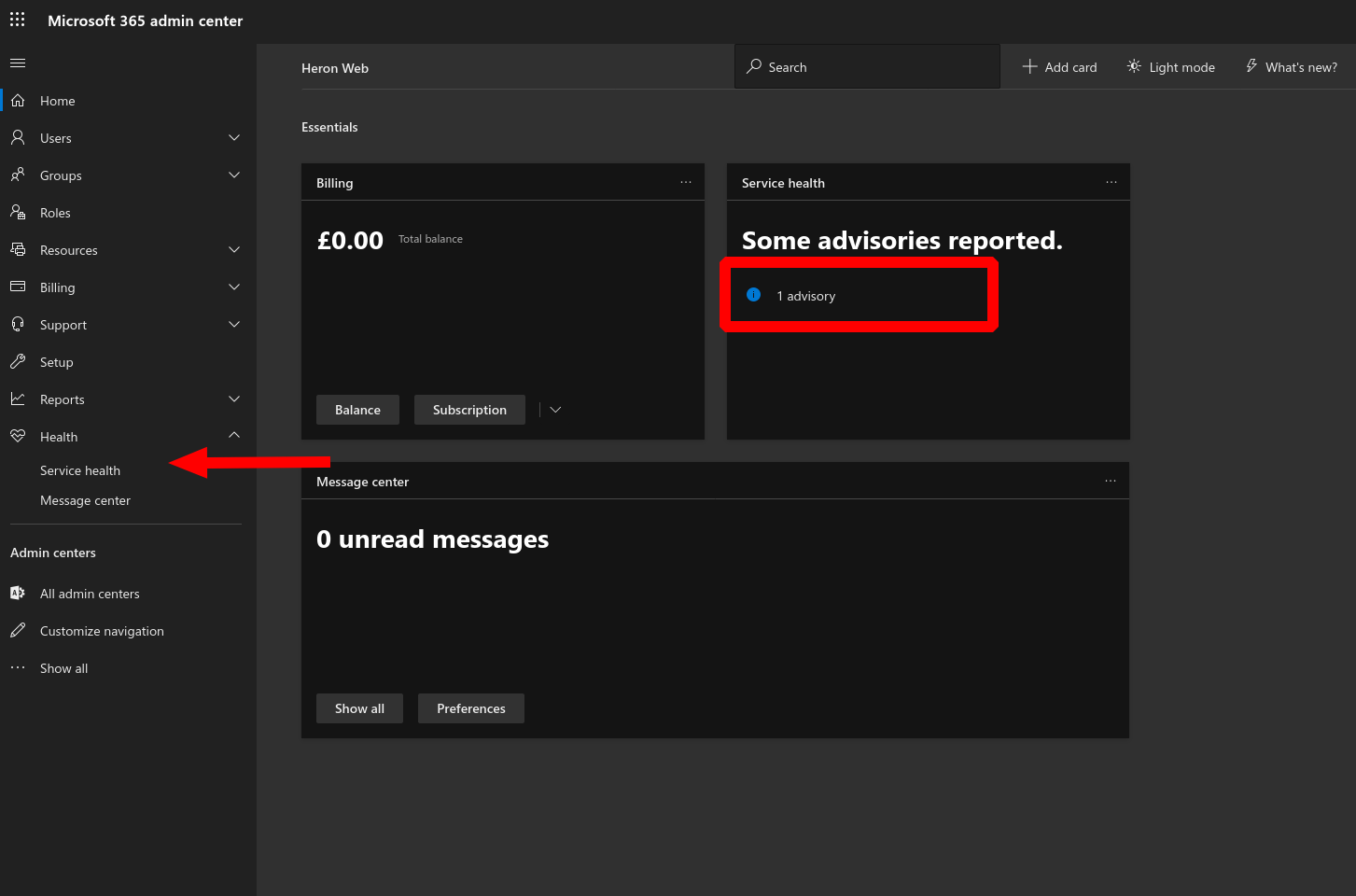Screen dimensions: 1356x896
Task: Click the Groups people icon
Action: [18, 175]
